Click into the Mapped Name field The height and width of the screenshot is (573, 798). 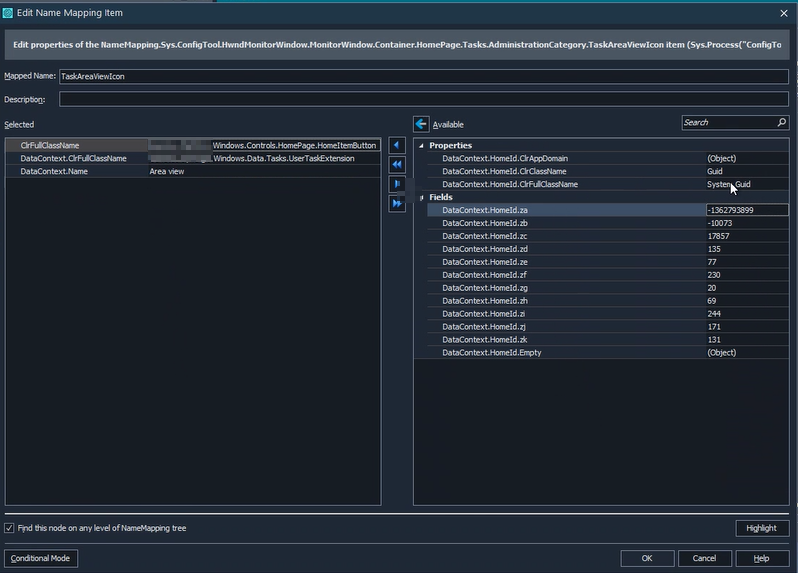420,76
